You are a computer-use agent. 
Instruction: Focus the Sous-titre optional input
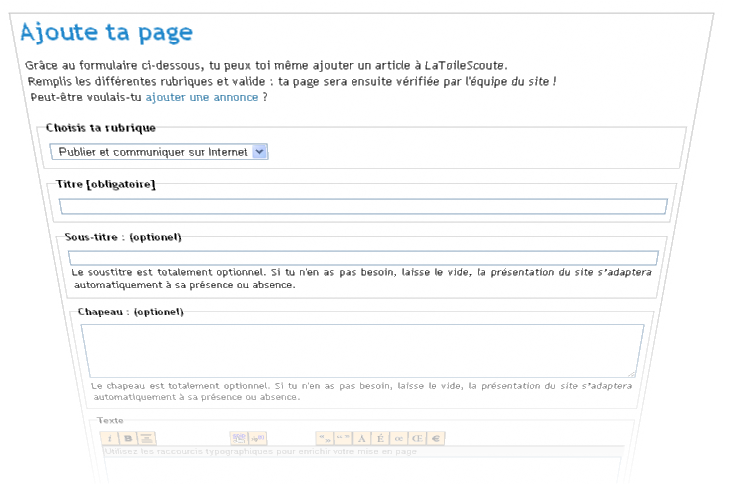click(x=363, y=258)
